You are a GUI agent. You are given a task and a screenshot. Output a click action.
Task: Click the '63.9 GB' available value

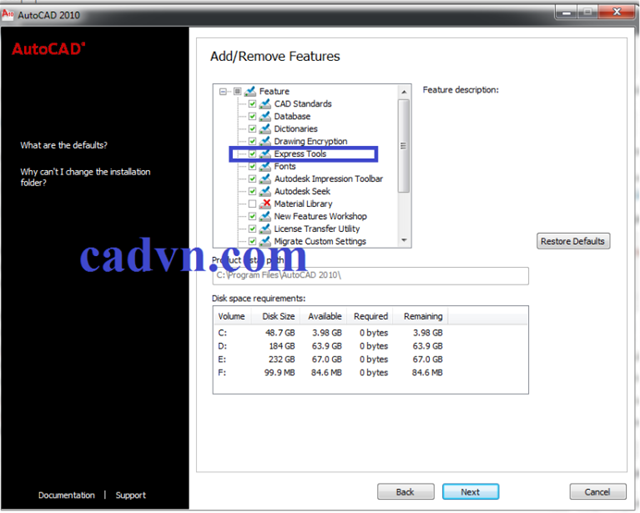(327, 346)
